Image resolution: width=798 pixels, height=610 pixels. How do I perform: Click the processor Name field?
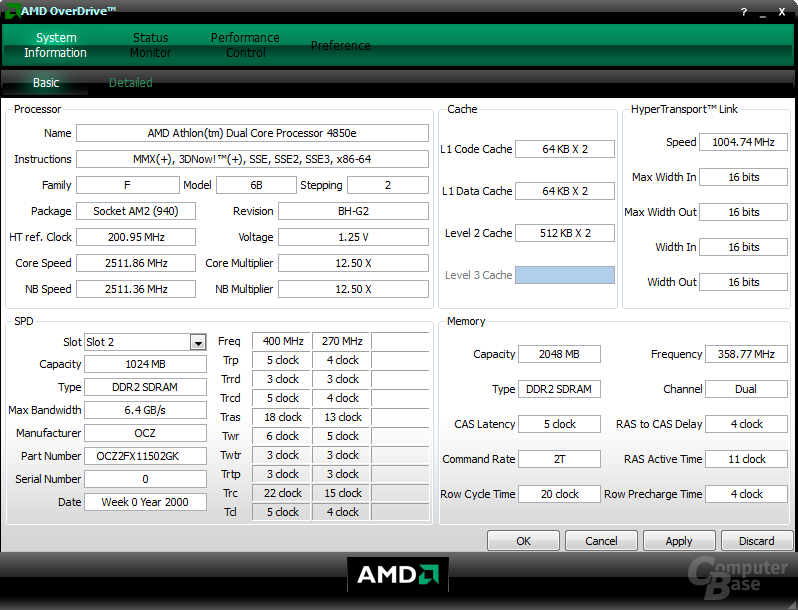(x=252, y=133)
